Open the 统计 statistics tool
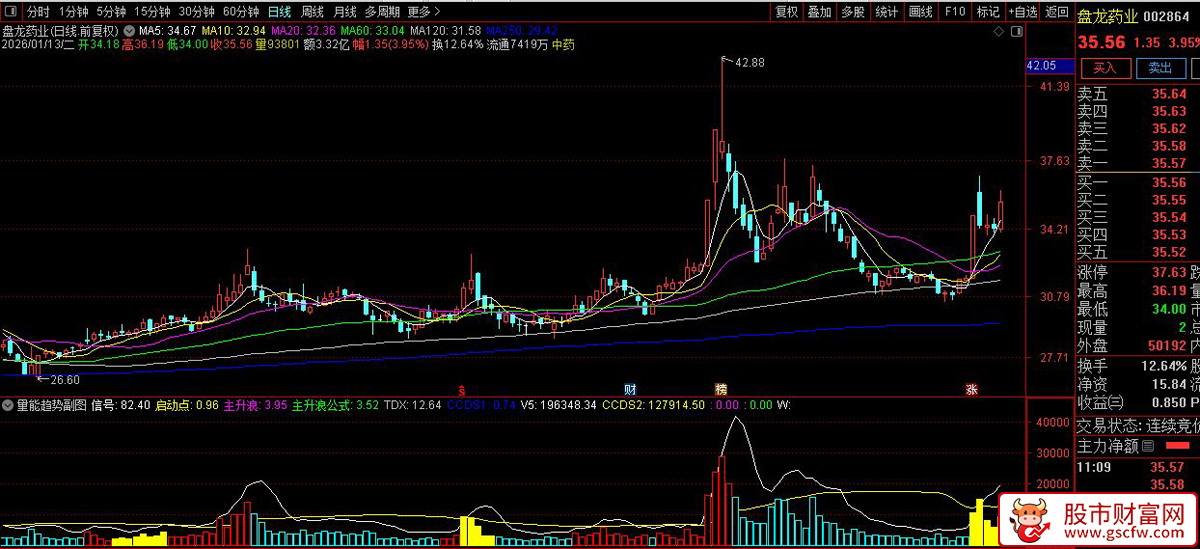This screenshot has width=1200, height=549. [886, 12]
